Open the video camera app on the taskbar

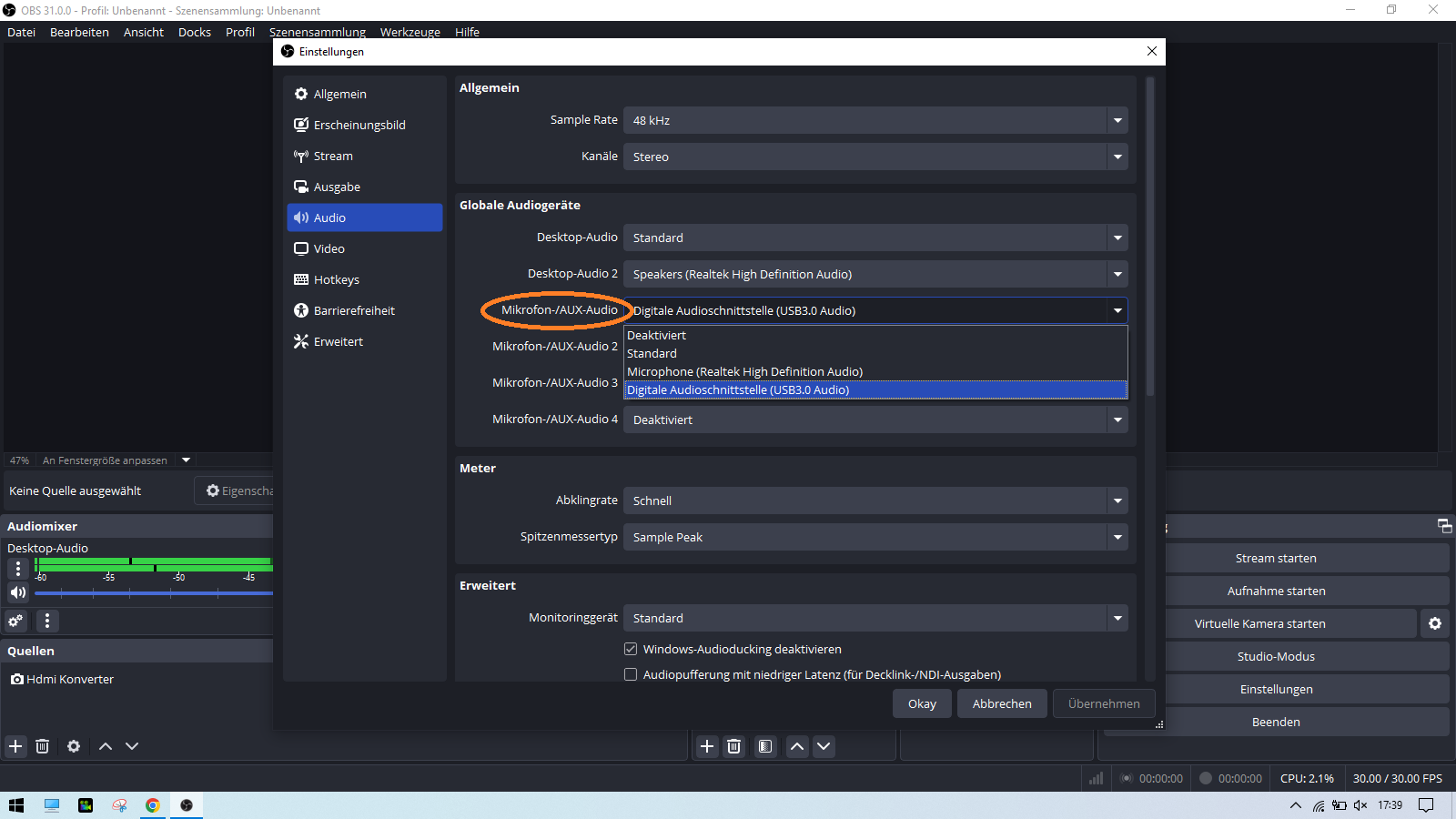coord(86,805)
